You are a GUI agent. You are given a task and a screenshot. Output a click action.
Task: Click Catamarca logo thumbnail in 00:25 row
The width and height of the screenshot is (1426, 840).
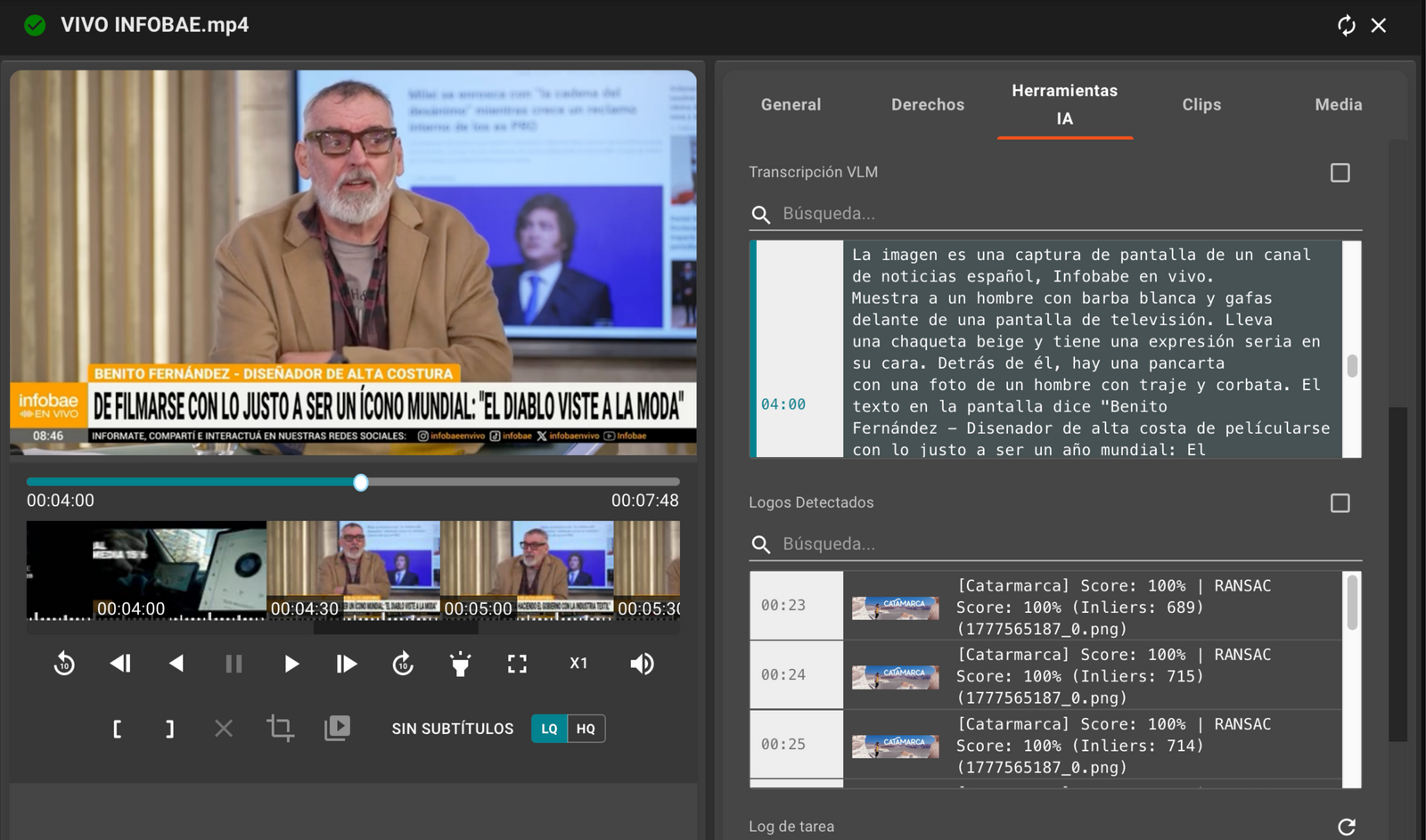tap(895, 746)
